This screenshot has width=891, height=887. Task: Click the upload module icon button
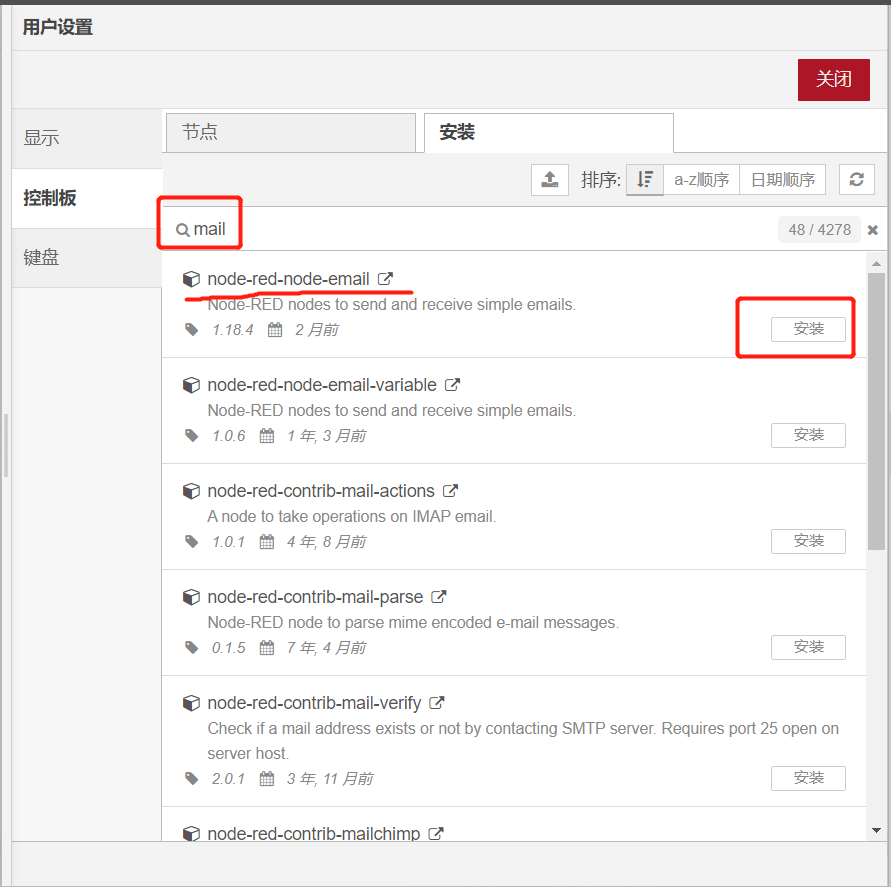pos(549,180)
